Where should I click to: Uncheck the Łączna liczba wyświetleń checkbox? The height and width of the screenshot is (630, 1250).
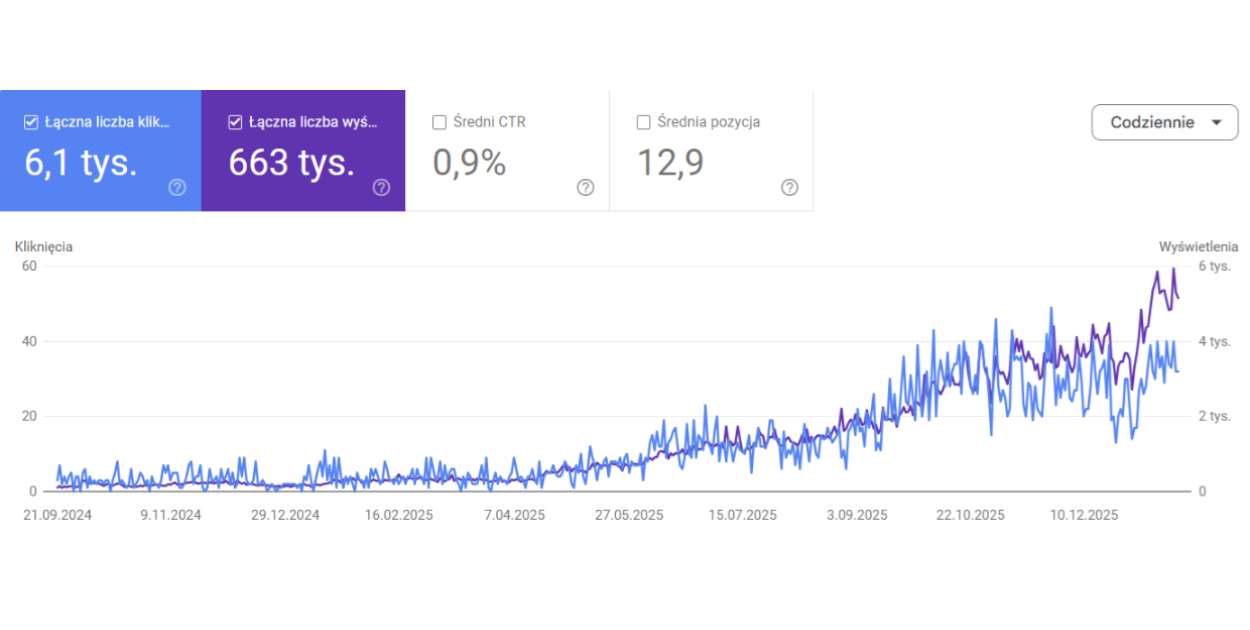236,122
